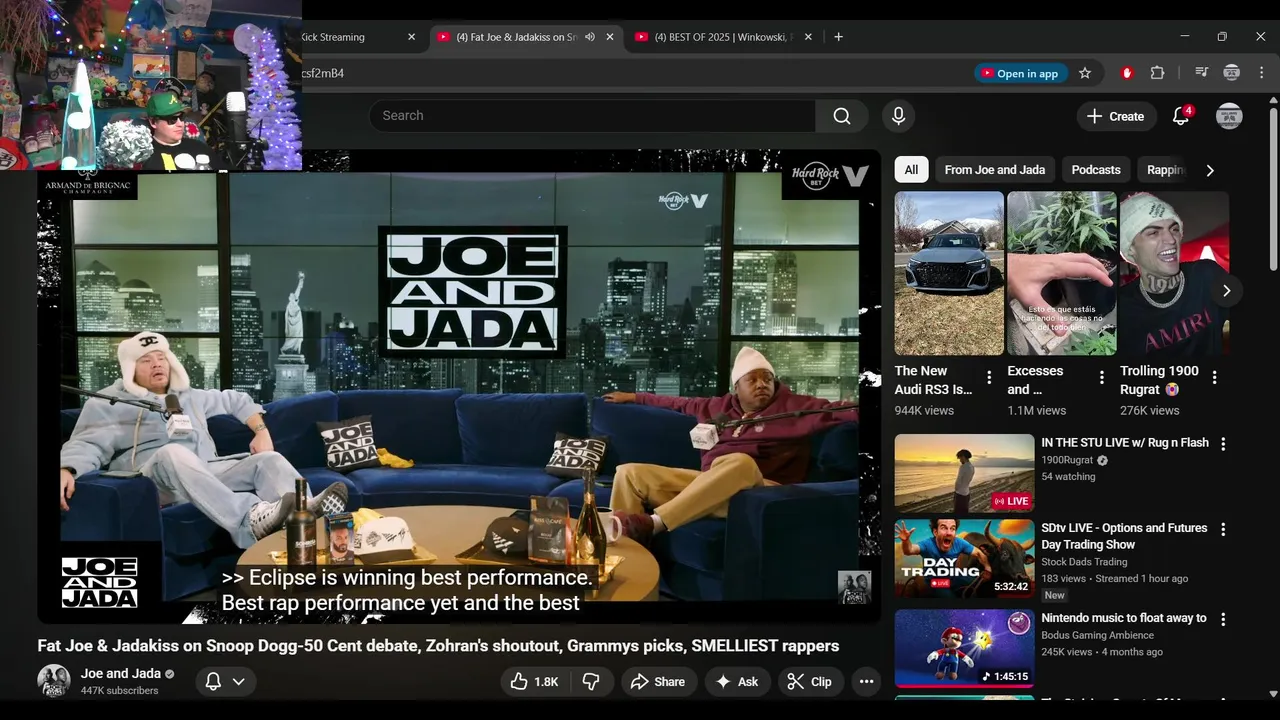Expand subscription notification chevron dropdown
Image resolution: width=1280 pixels, height=720 pixels.
[238, 682]
